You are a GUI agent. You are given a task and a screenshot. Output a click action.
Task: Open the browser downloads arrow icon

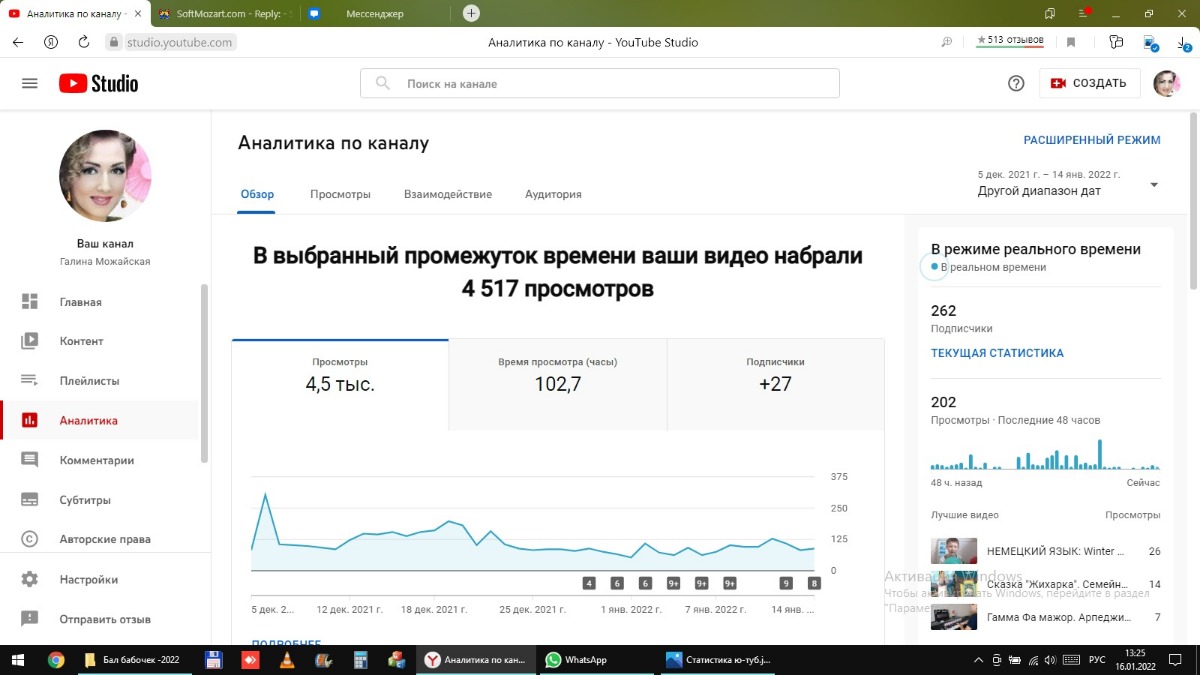[x=1182, y=43]
